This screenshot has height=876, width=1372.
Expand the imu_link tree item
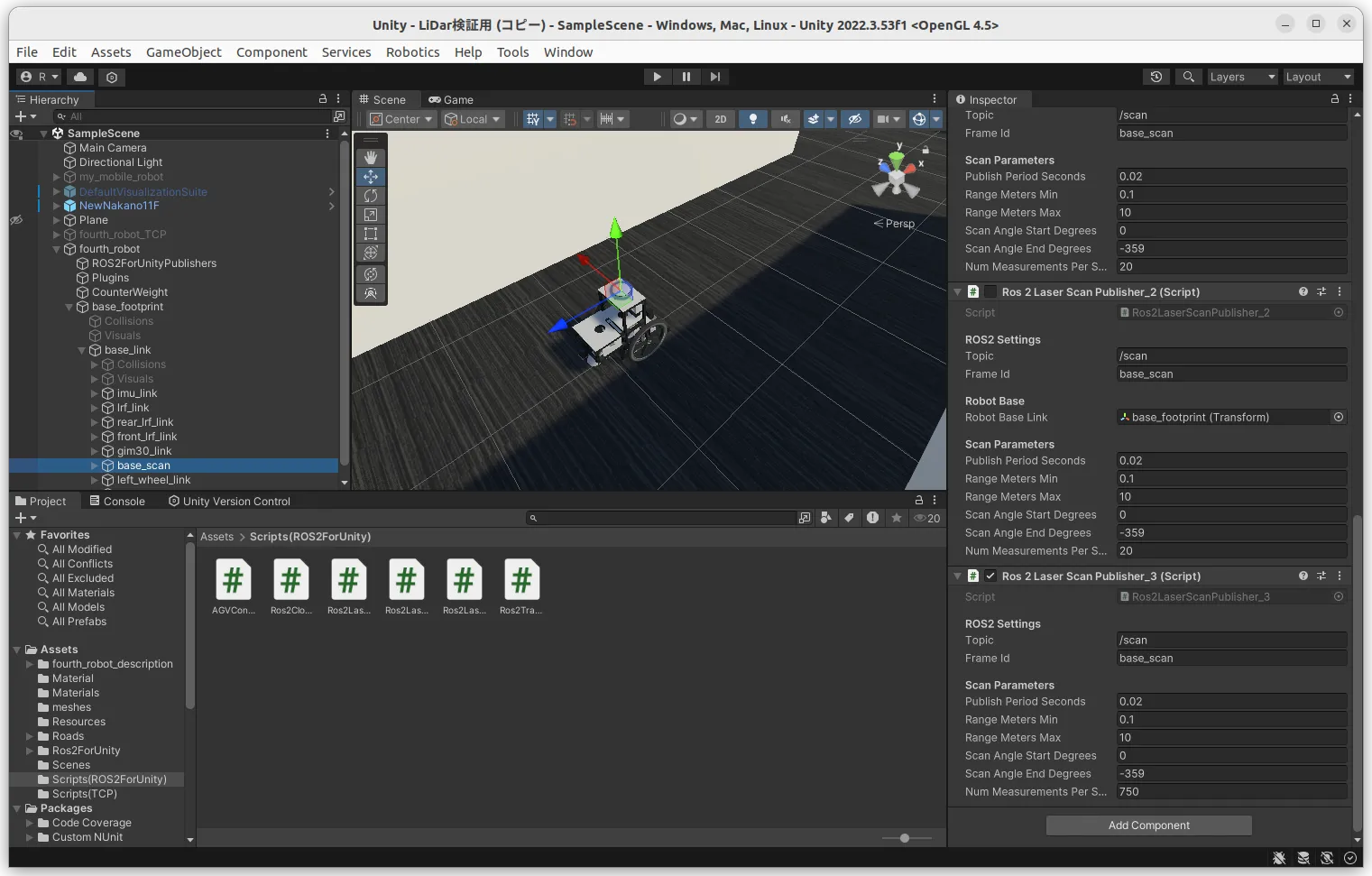click(x=95, y=393)
